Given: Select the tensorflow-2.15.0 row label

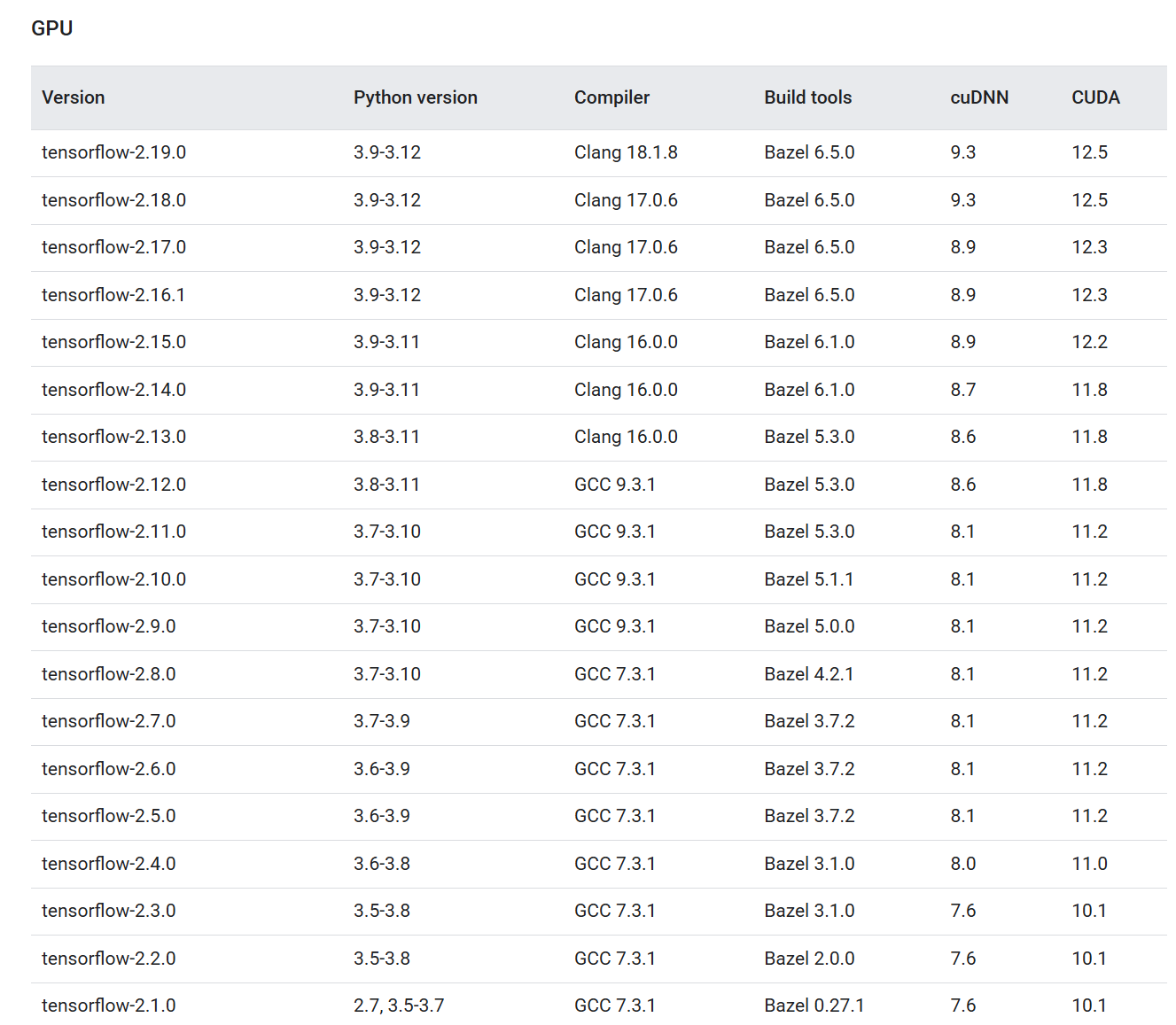Looking at the screenshot, I should pos(113,342).
